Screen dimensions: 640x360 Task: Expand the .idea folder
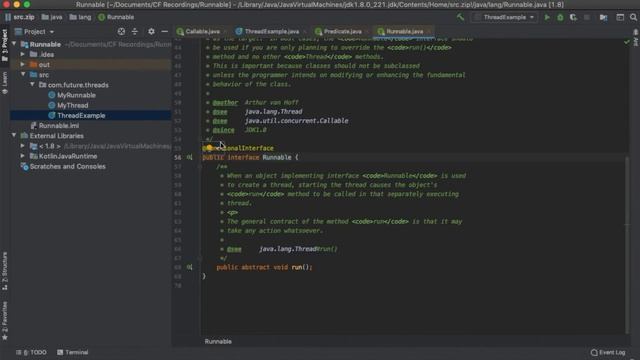coord(23,54)
